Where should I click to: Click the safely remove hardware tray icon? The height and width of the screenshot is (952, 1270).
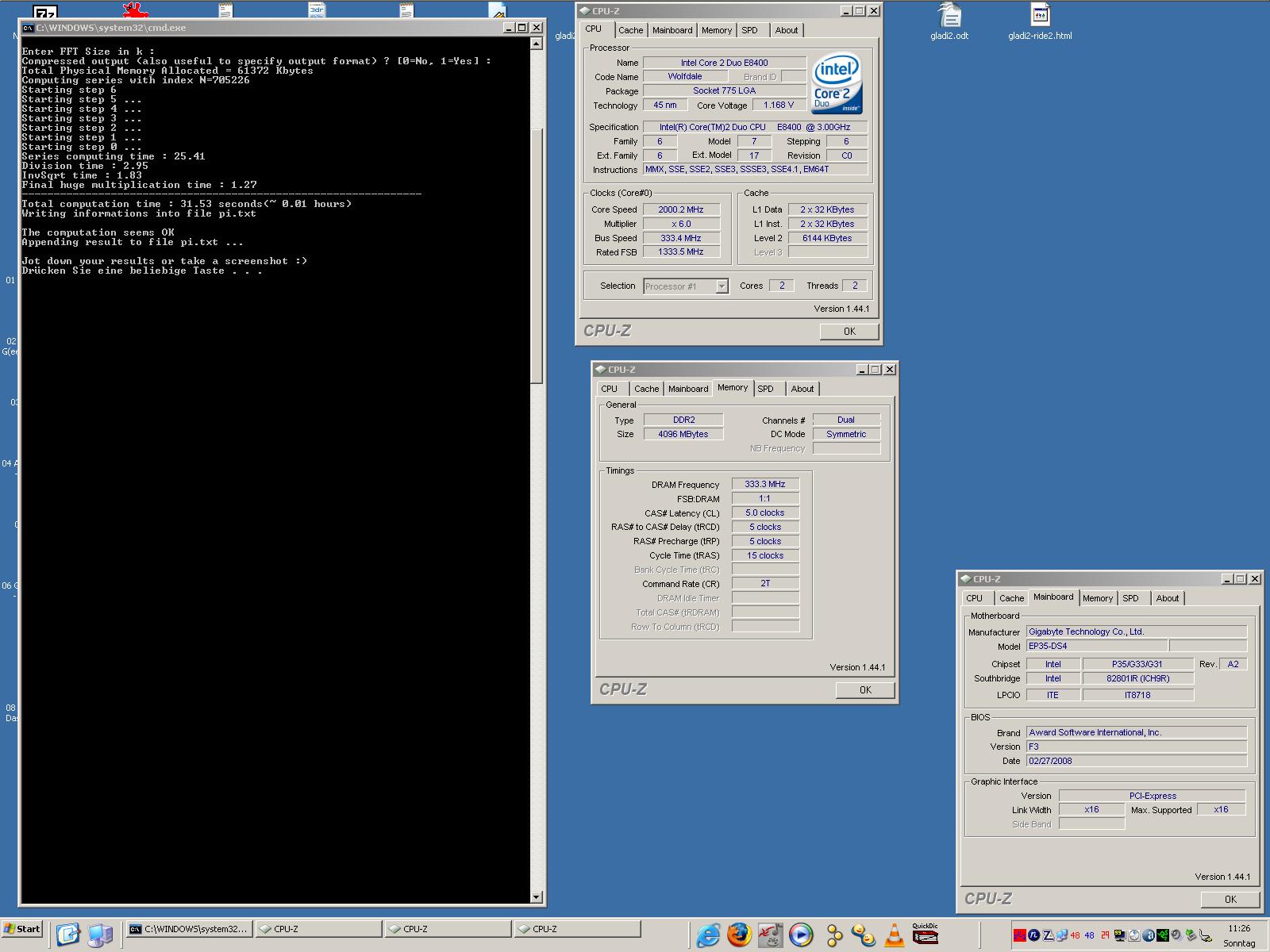click(1191, 935)
